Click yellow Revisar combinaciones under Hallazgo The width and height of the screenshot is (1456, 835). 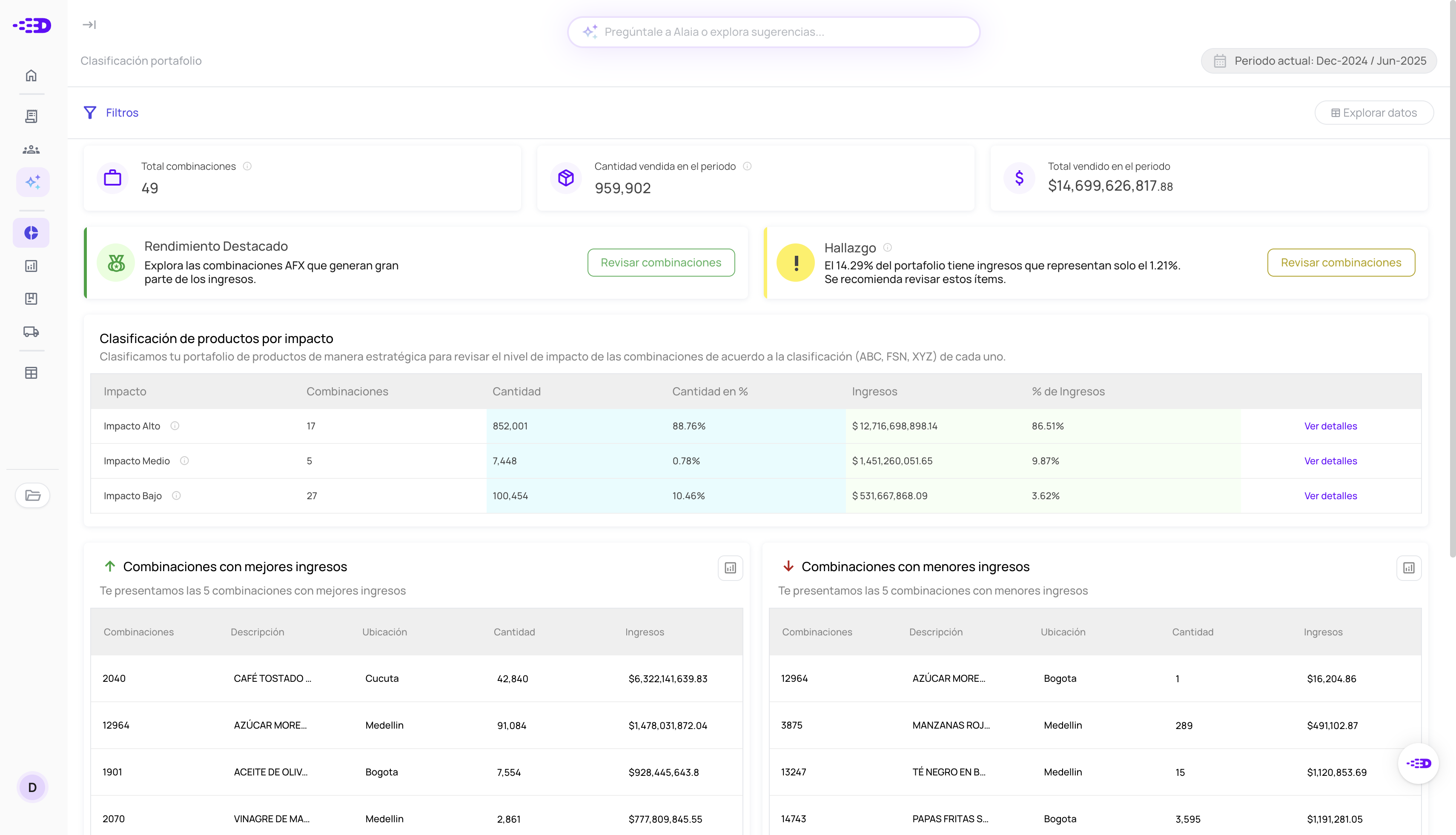coord(1341,262)
